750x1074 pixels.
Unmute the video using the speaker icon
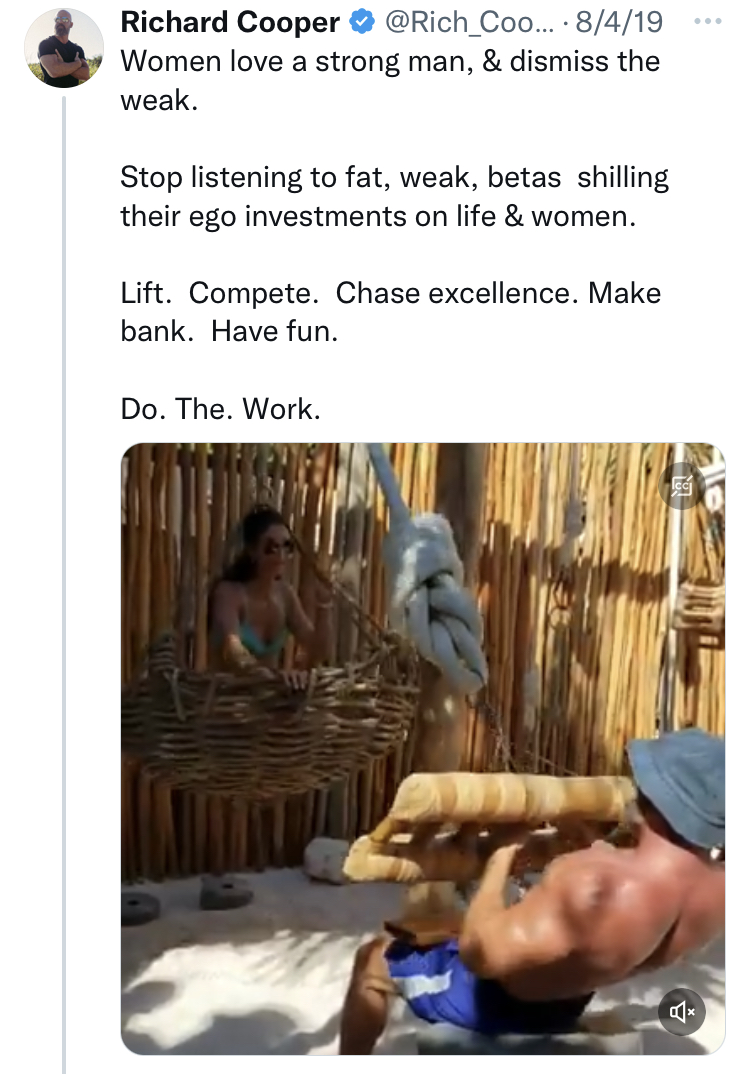pos(683,1010)
